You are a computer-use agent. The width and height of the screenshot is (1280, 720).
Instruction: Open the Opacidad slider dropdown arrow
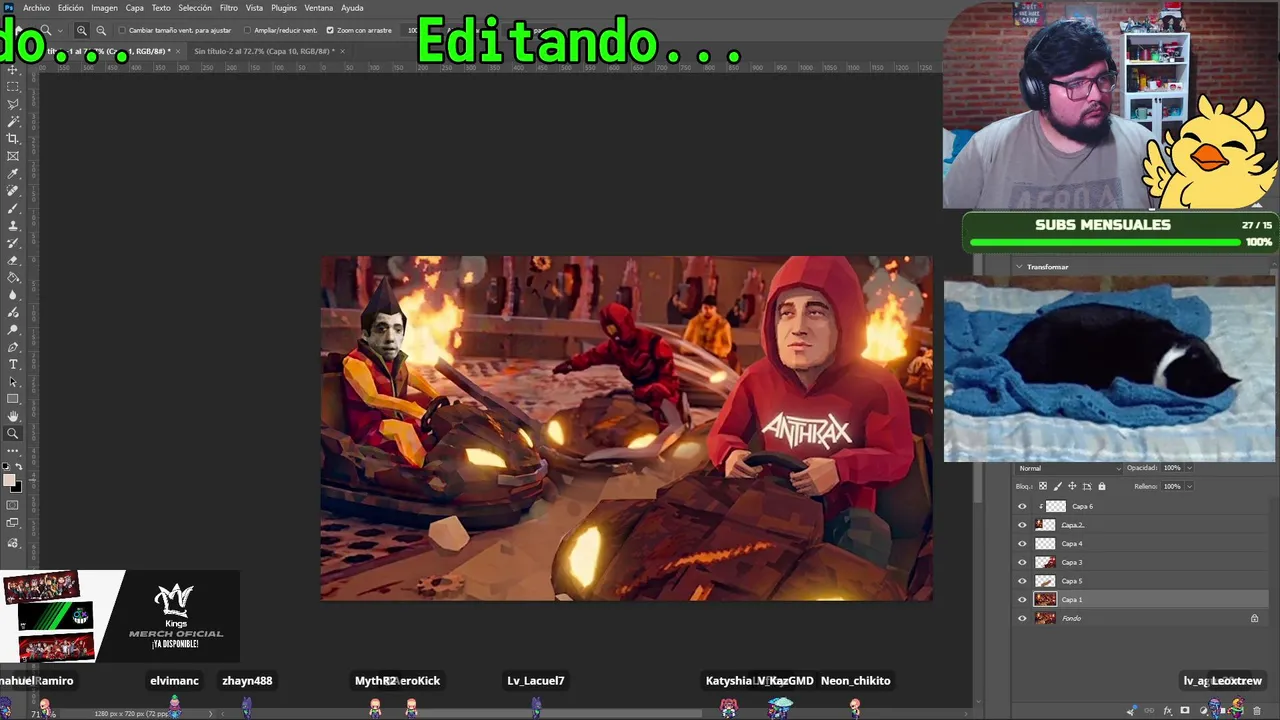1189,468
